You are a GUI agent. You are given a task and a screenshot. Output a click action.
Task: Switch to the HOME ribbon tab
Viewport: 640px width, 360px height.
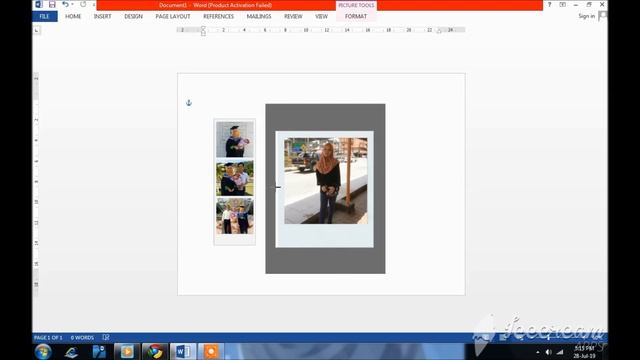[73, 16]
